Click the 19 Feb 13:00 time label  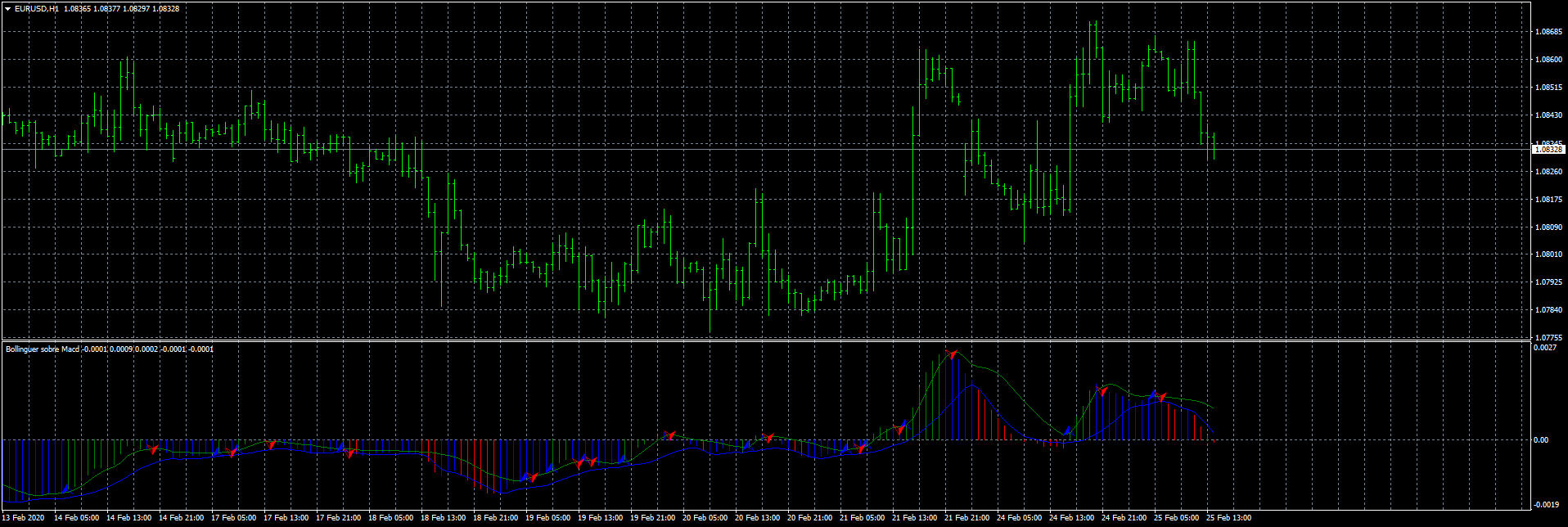click(600, 517)
